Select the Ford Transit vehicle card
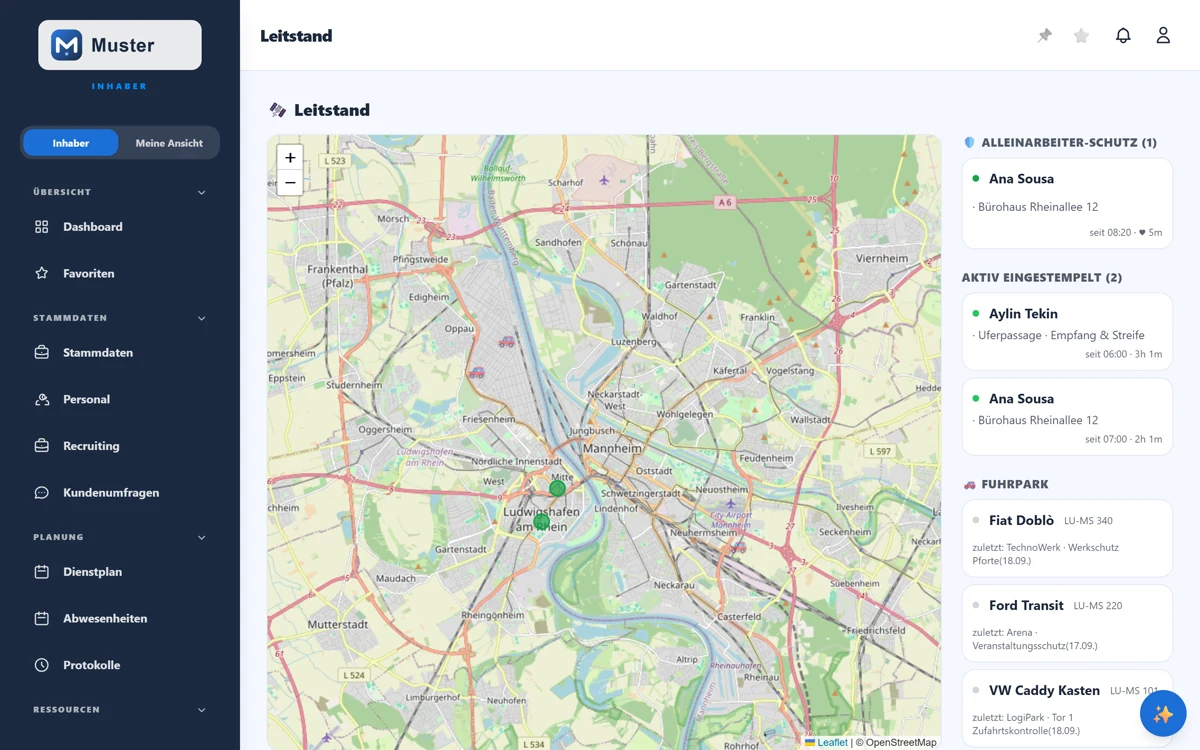The height and width of the screenshot is (750, 1200). pos(1067,623)
